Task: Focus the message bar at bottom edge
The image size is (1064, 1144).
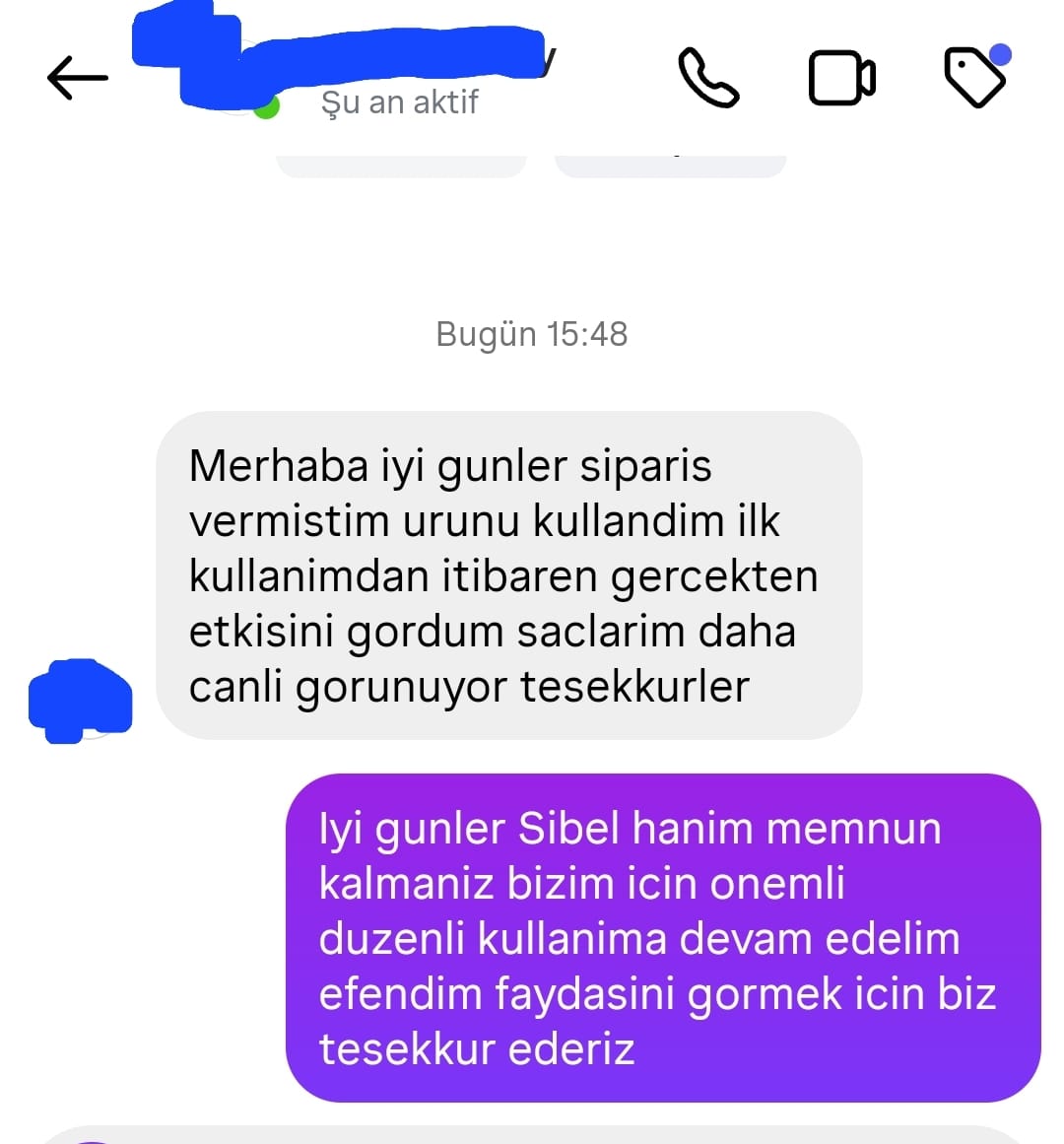Action: [x=532, y=1135]
